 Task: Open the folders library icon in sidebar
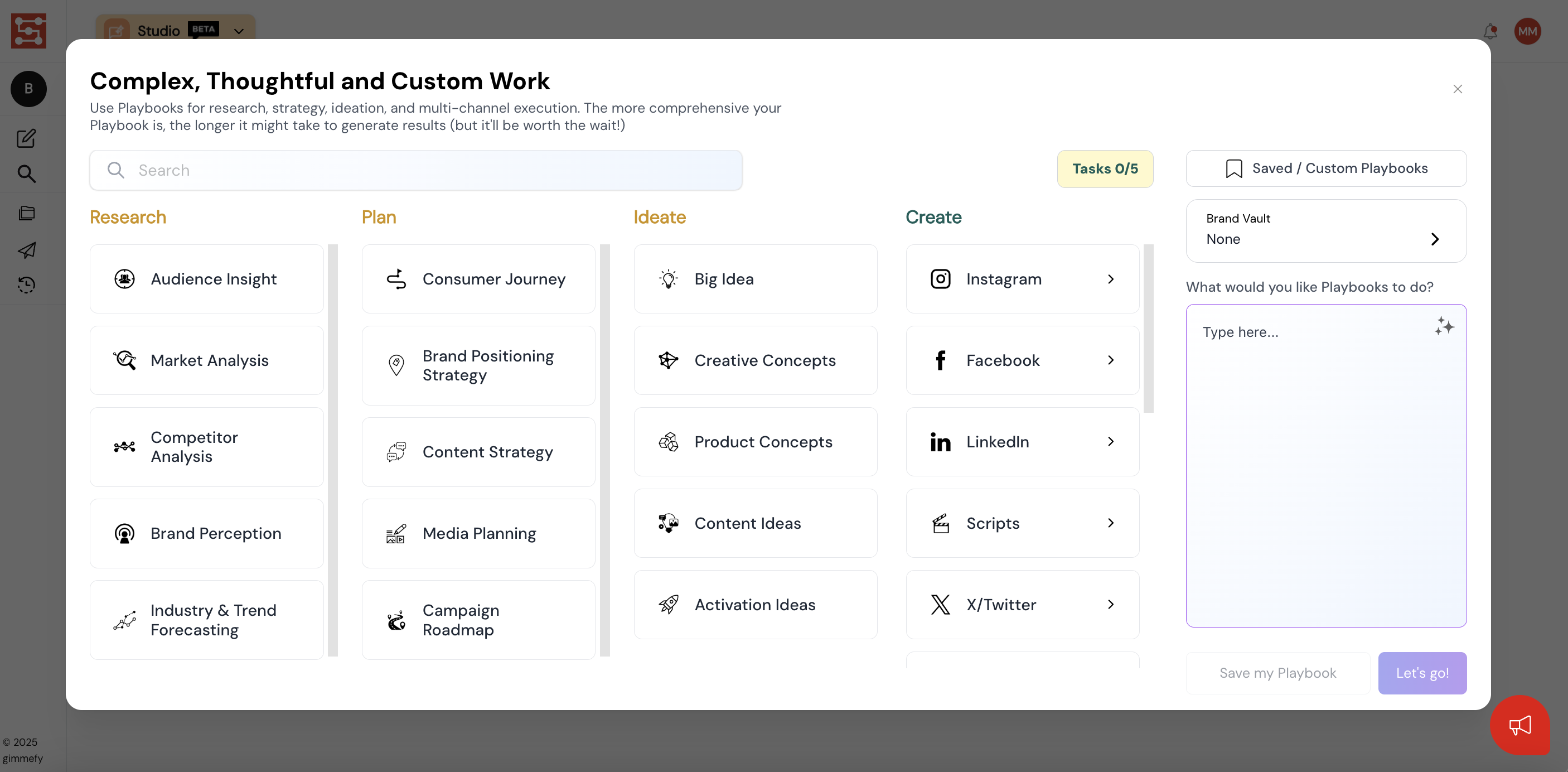pos(26,213)
